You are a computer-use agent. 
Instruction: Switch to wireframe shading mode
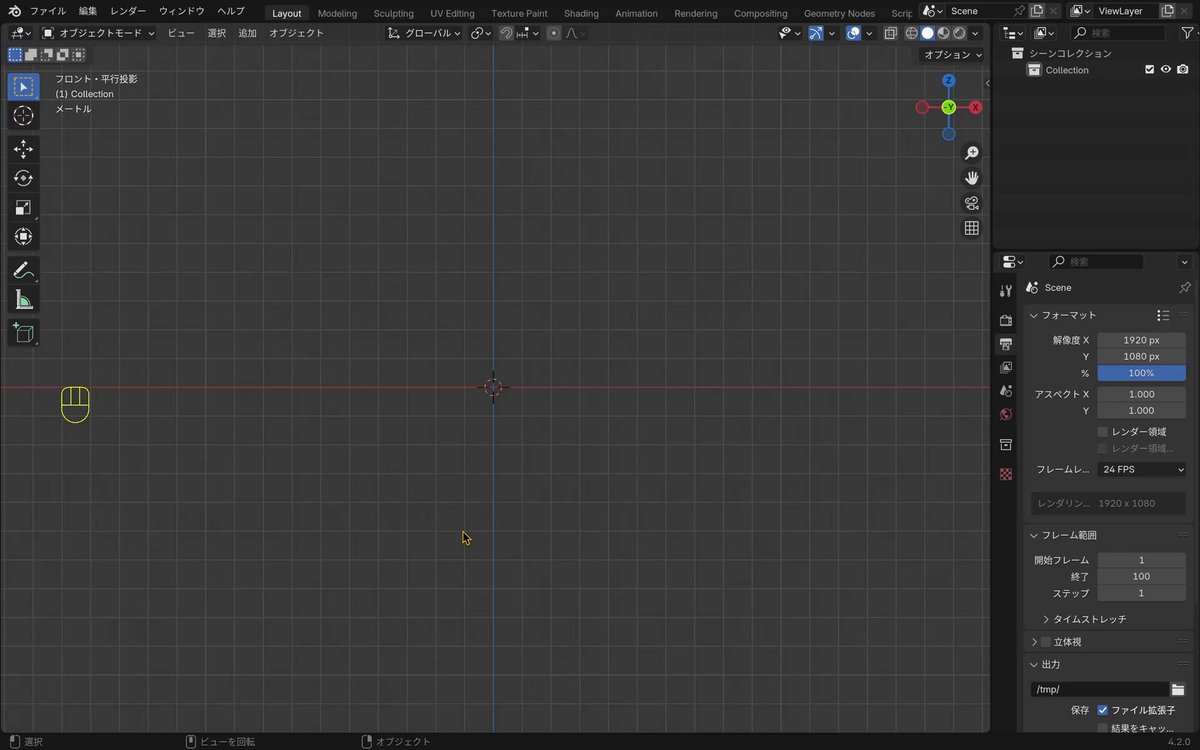click(x=912, y=33)
